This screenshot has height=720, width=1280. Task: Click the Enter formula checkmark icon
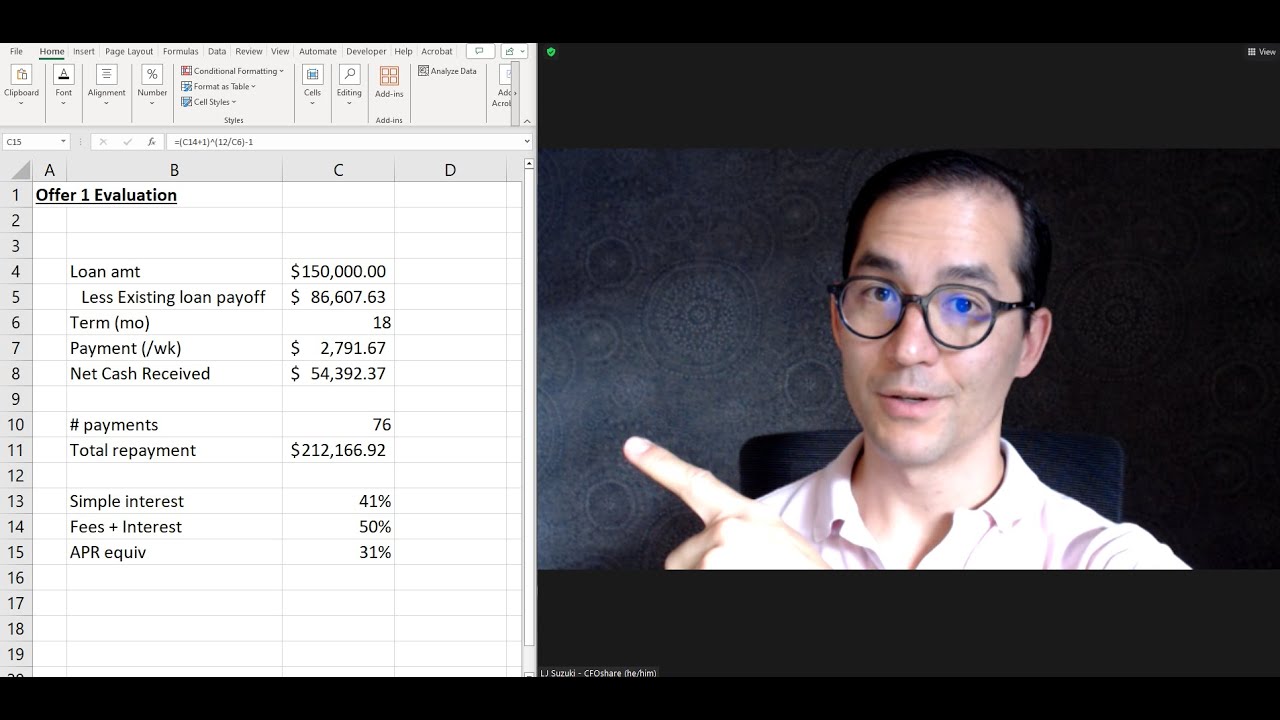[x=127, y=142]
